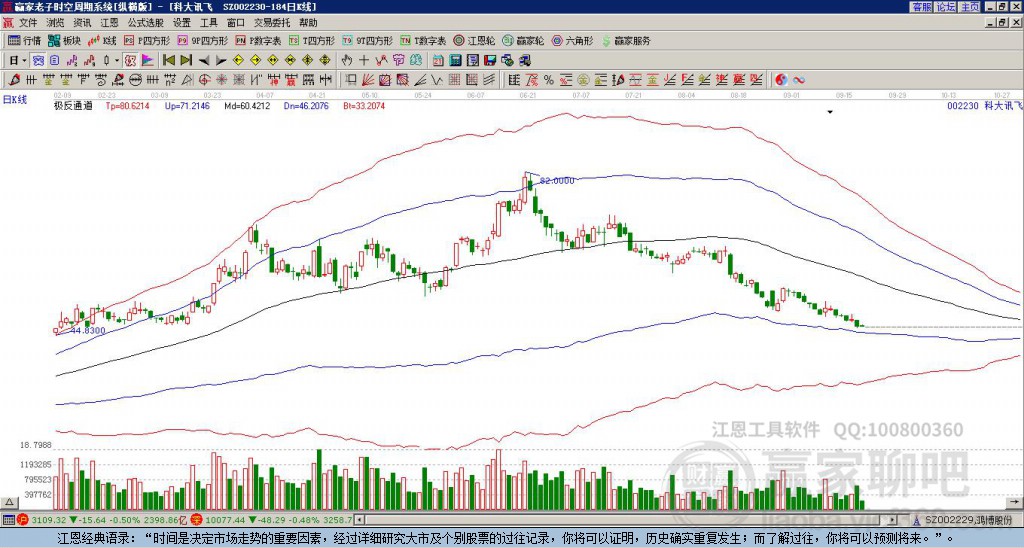This screenshot has width=1024, height=548.
Task: Click the Md=60.4212 value
Action: click(247, 105)
